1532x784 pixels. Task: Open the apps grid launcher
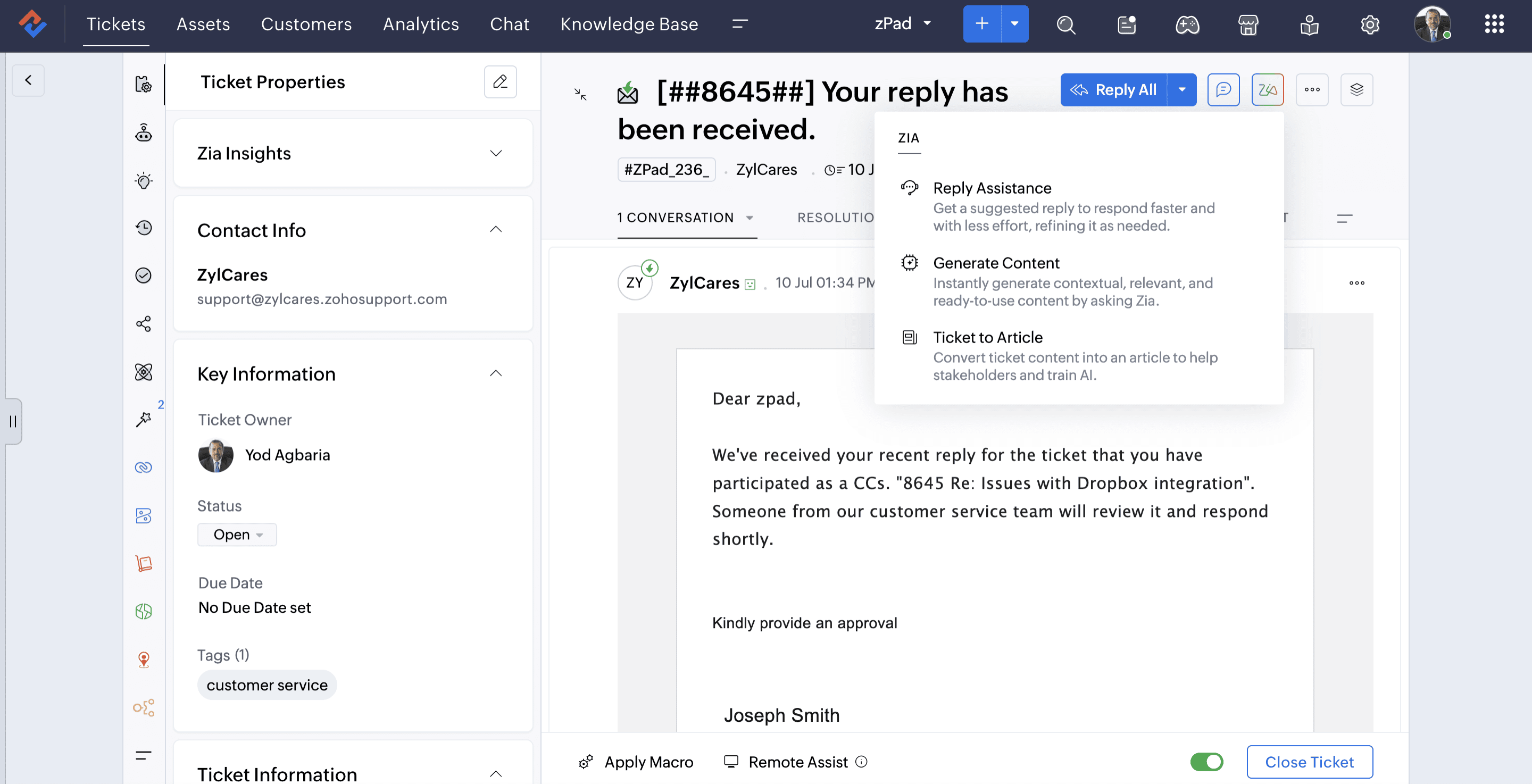pyautogui.click(x=1494, y=24)
